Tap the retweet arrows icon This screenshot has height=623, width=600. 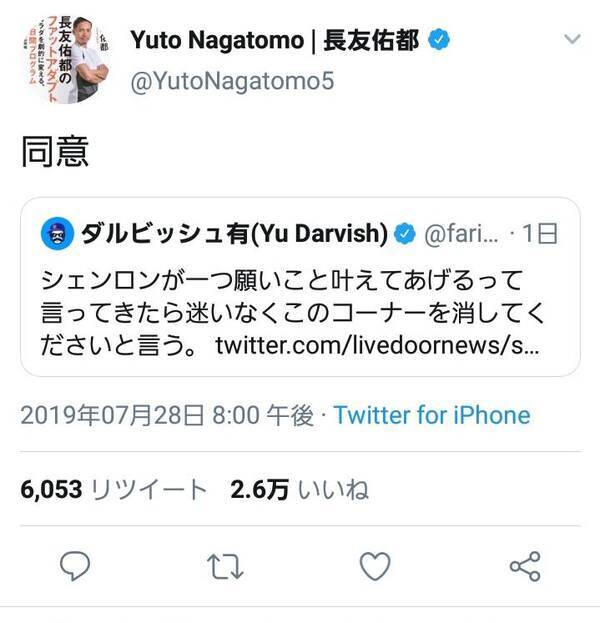point(225,567)
